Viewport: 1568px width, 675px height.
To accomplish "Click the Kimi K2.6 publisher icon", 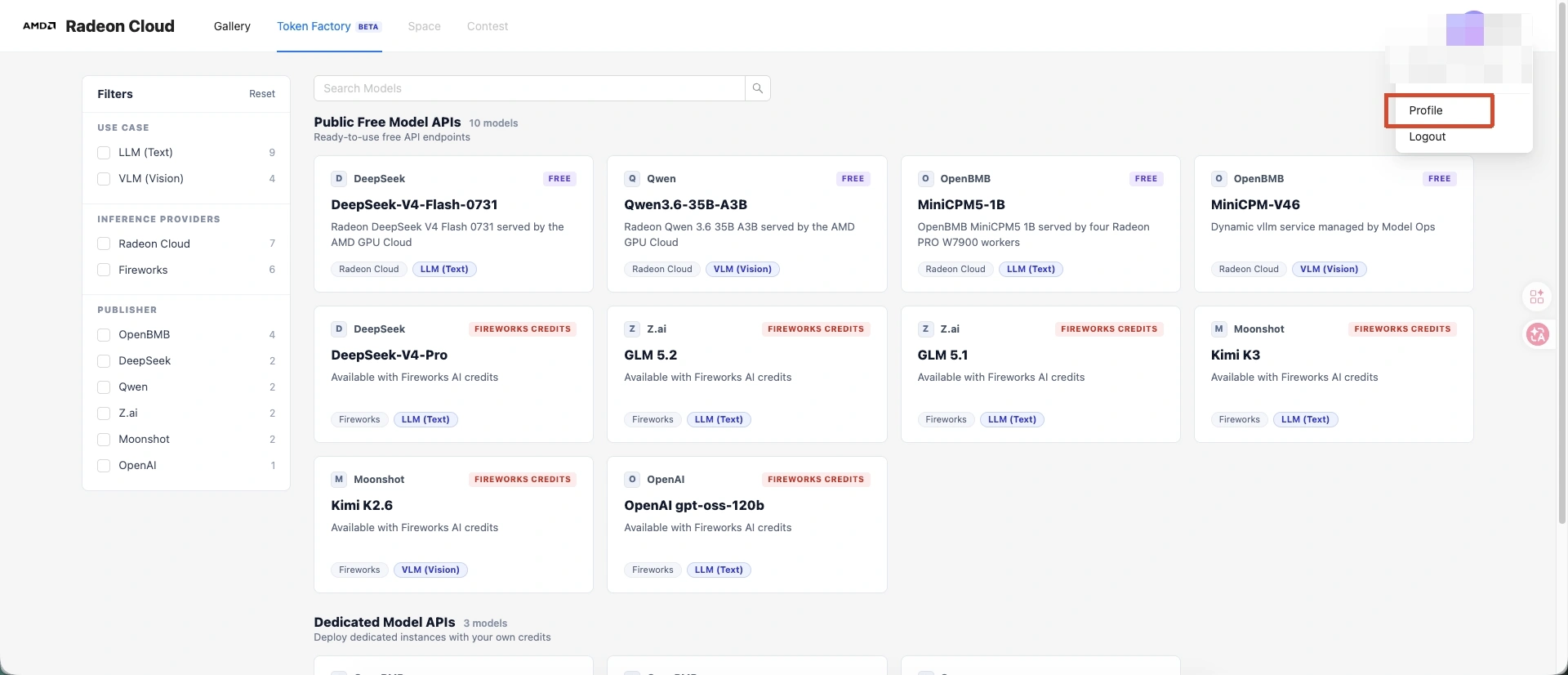I will point(339,479).
